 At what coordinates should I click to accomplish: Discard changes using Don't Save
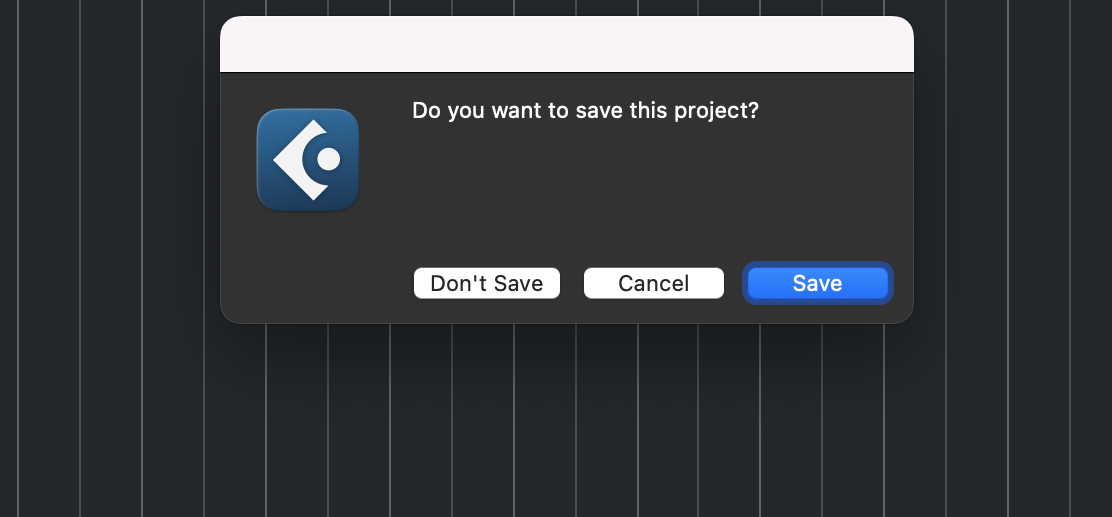[487, 283]
